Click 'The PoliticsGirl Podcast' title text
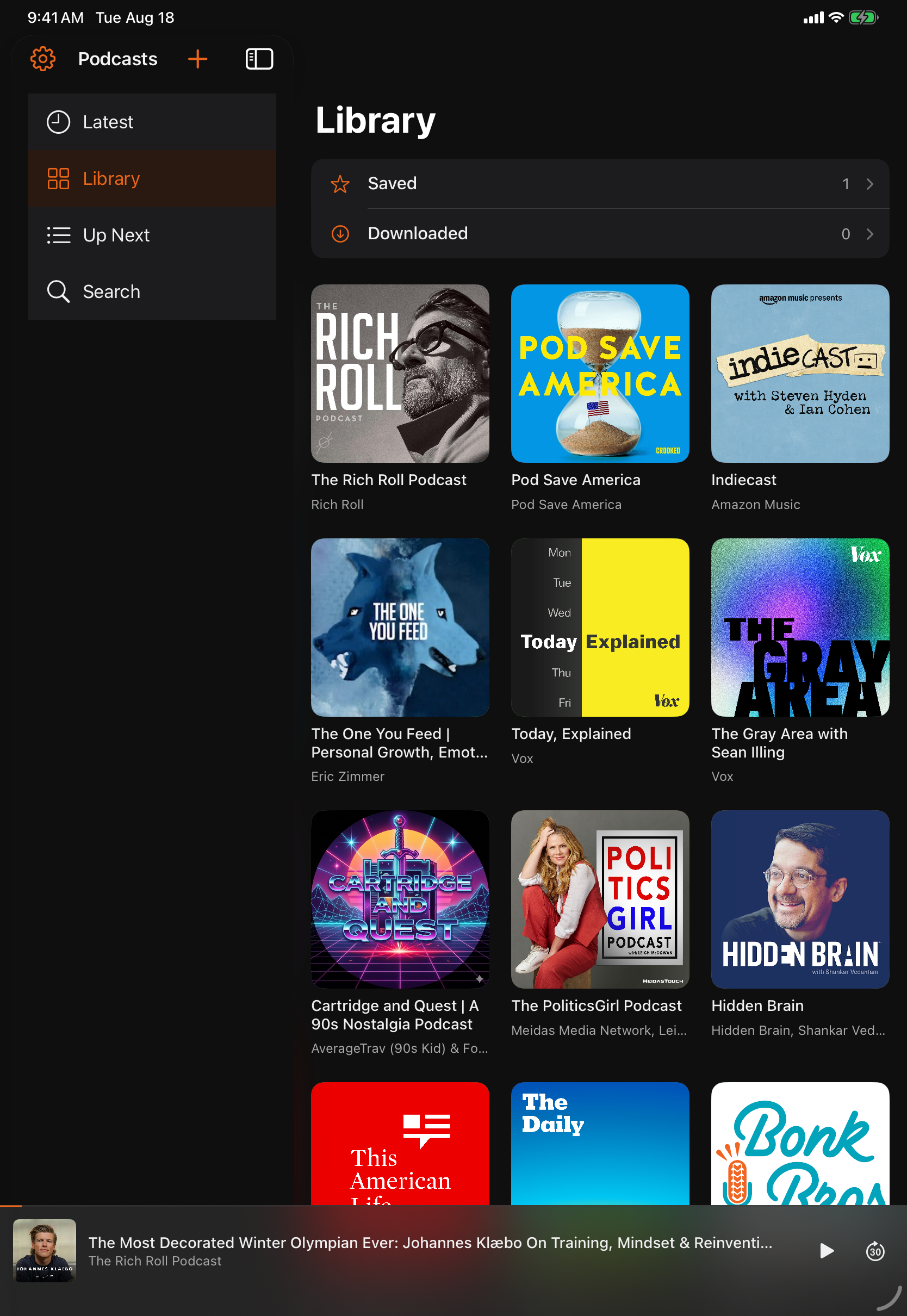The image size is (907, 1316). click(x=596, y=1005)
